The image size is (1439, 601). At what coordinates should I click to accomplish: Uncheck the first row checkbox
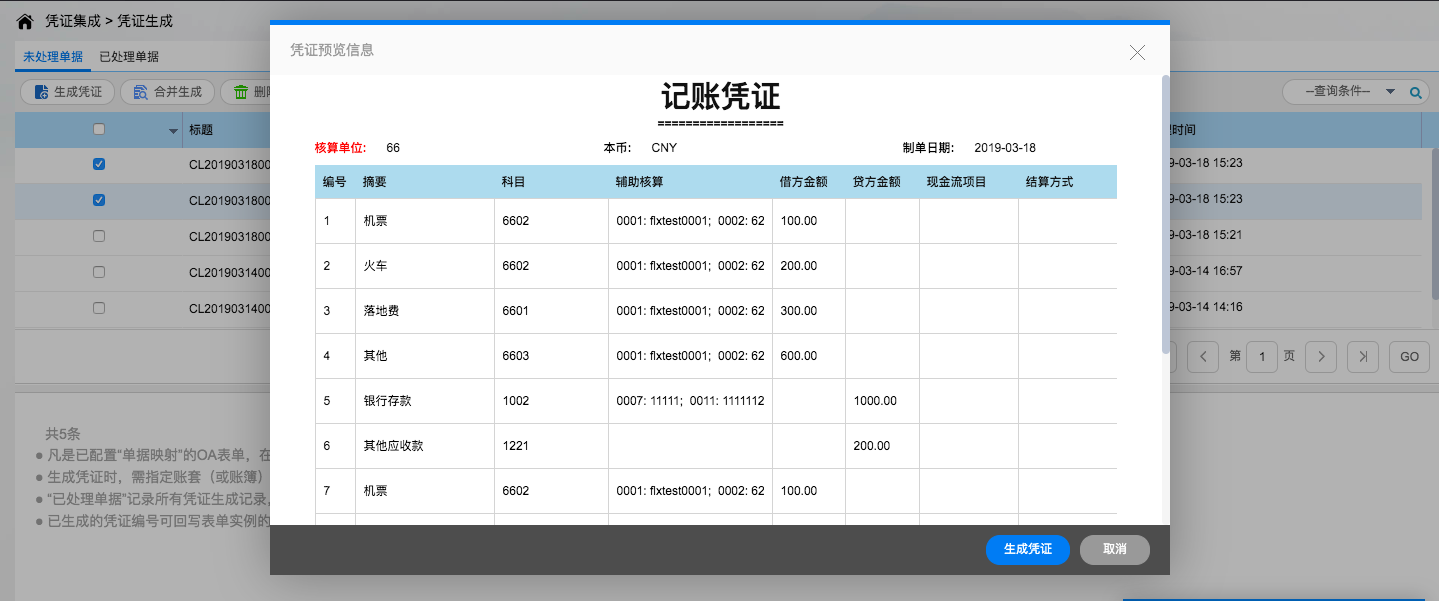pos(98,164)
